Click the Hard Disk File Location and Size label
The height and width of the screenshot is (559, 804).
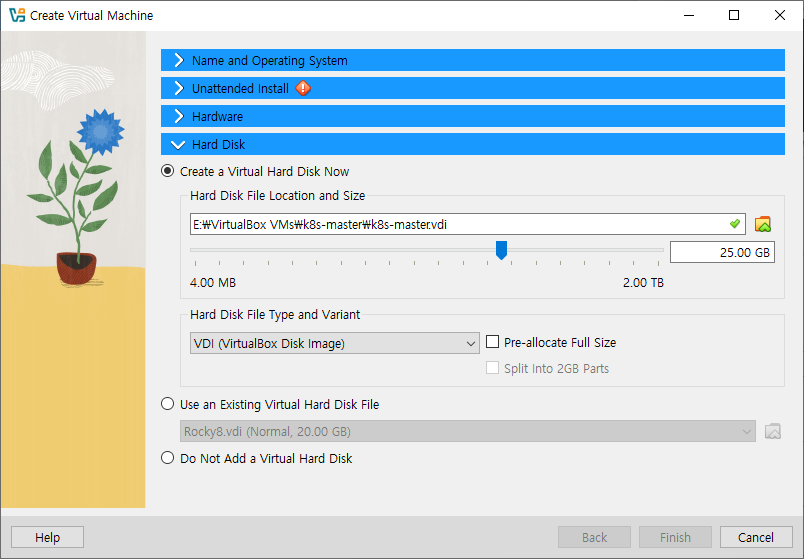(x=277, y=195)
